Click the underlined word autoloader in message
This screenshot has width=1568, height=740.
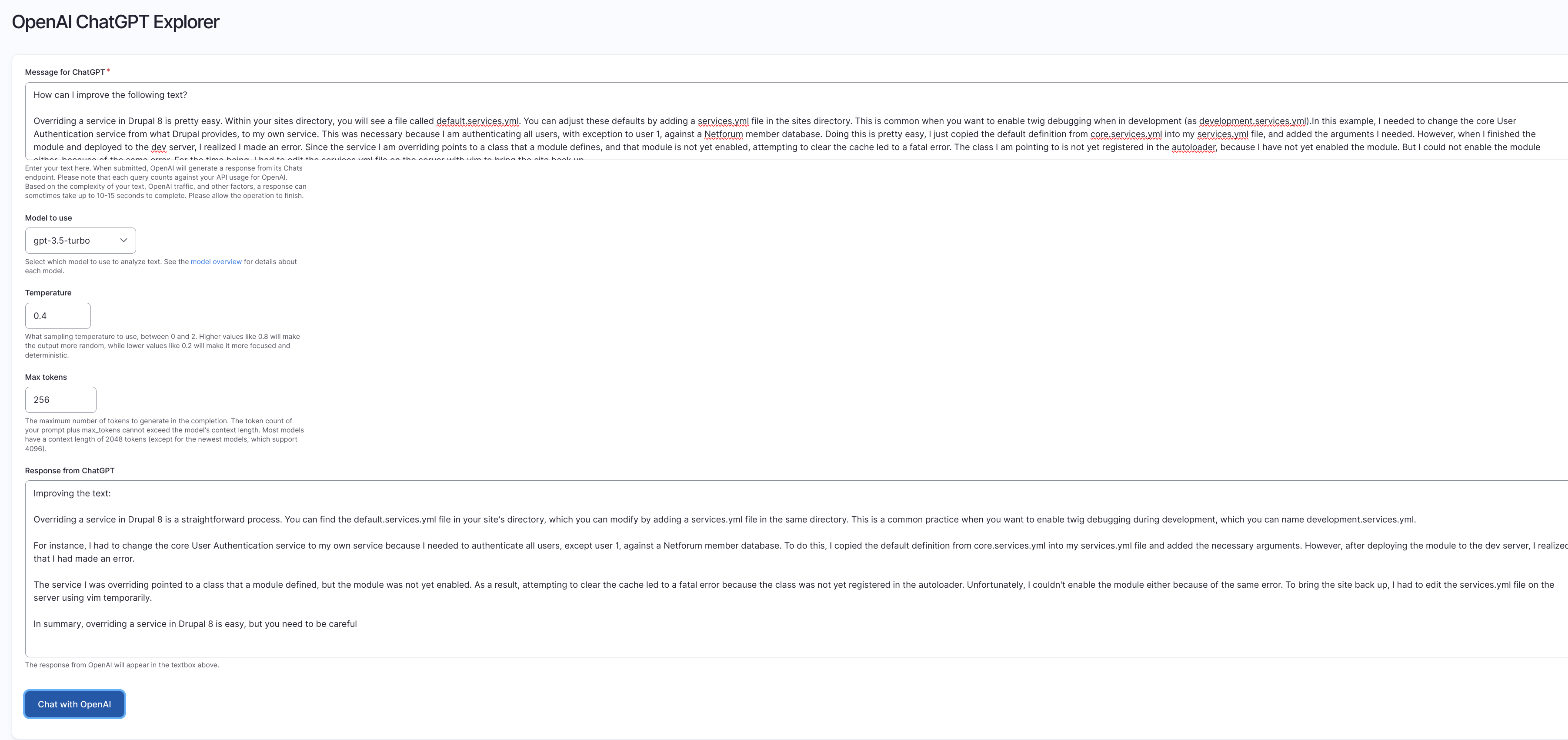[1193, 147]
